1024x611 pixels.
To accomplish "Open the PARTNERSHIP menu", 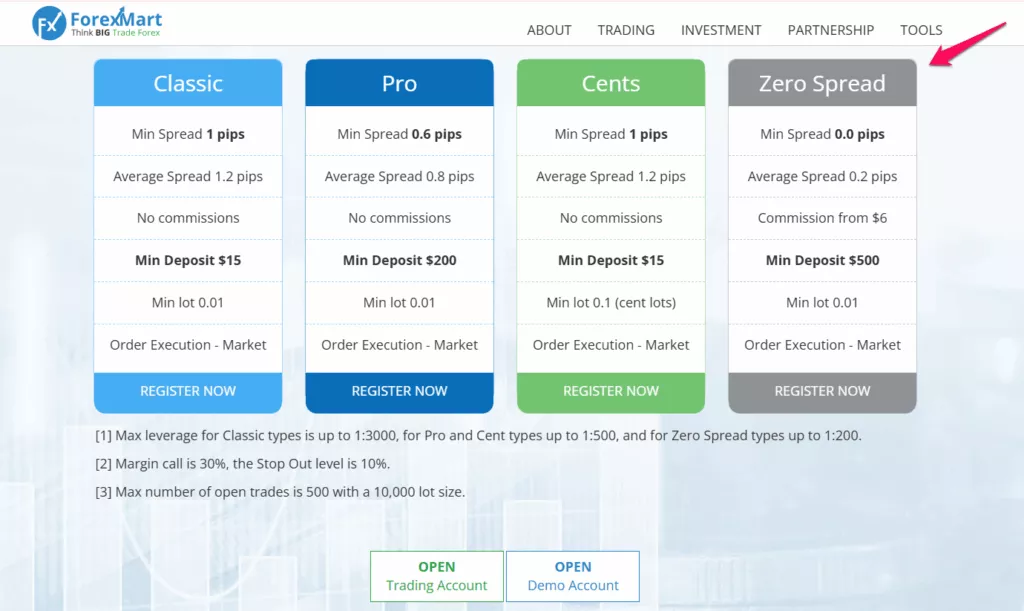I will [831, 30].
